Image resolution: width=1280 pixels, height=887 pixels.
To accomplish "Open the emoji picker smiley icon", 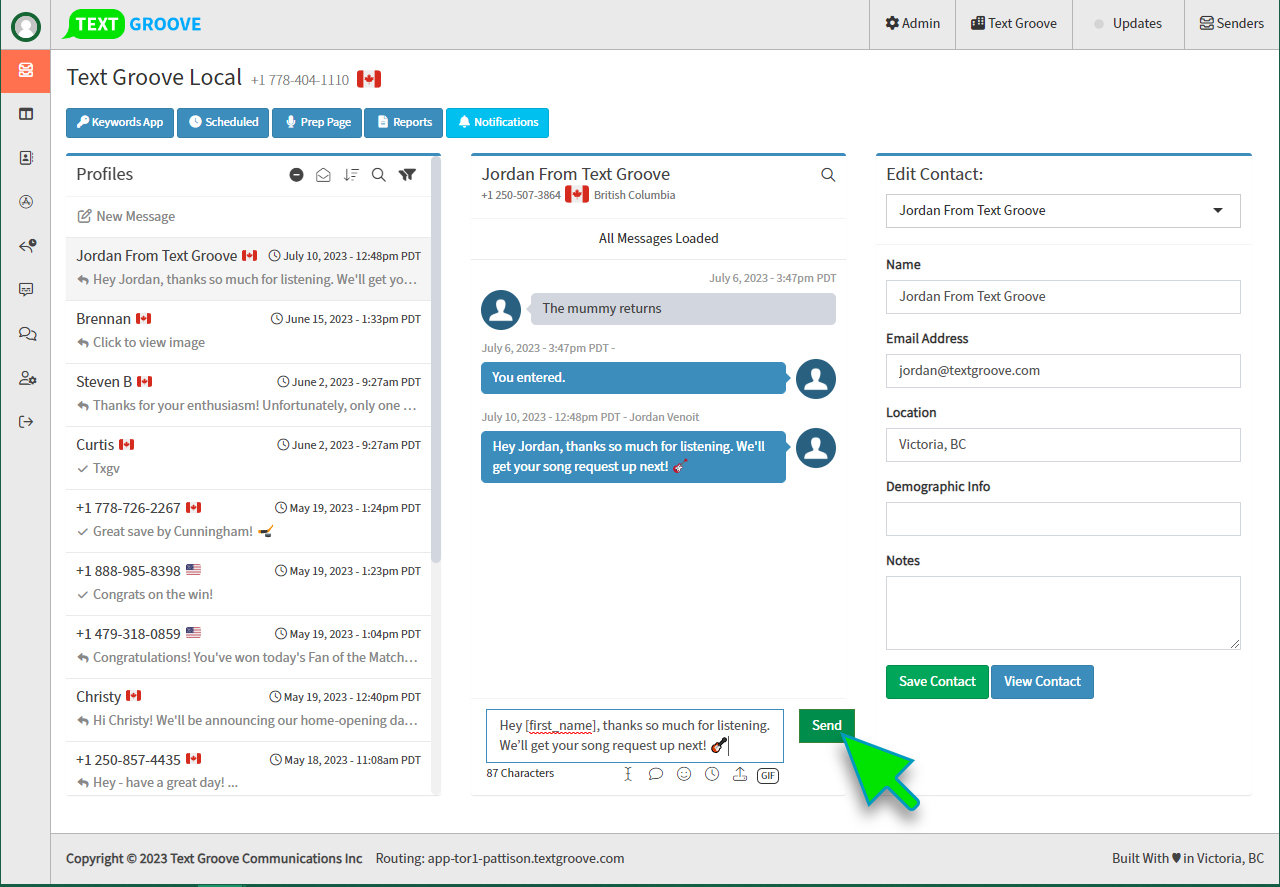I will click(x=684, y=774).
